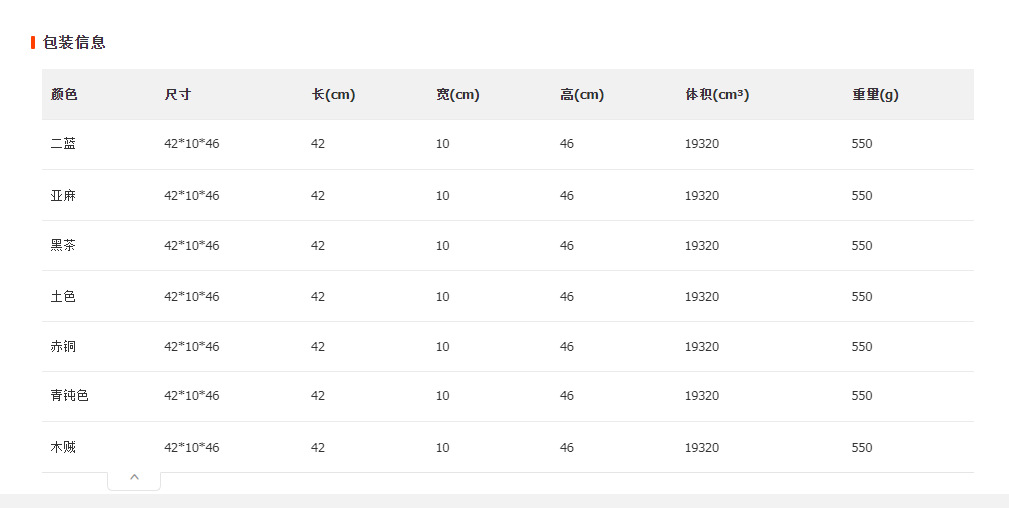Click the 颜色 column header
The image size is (1009, 508).
coord(64,95)
